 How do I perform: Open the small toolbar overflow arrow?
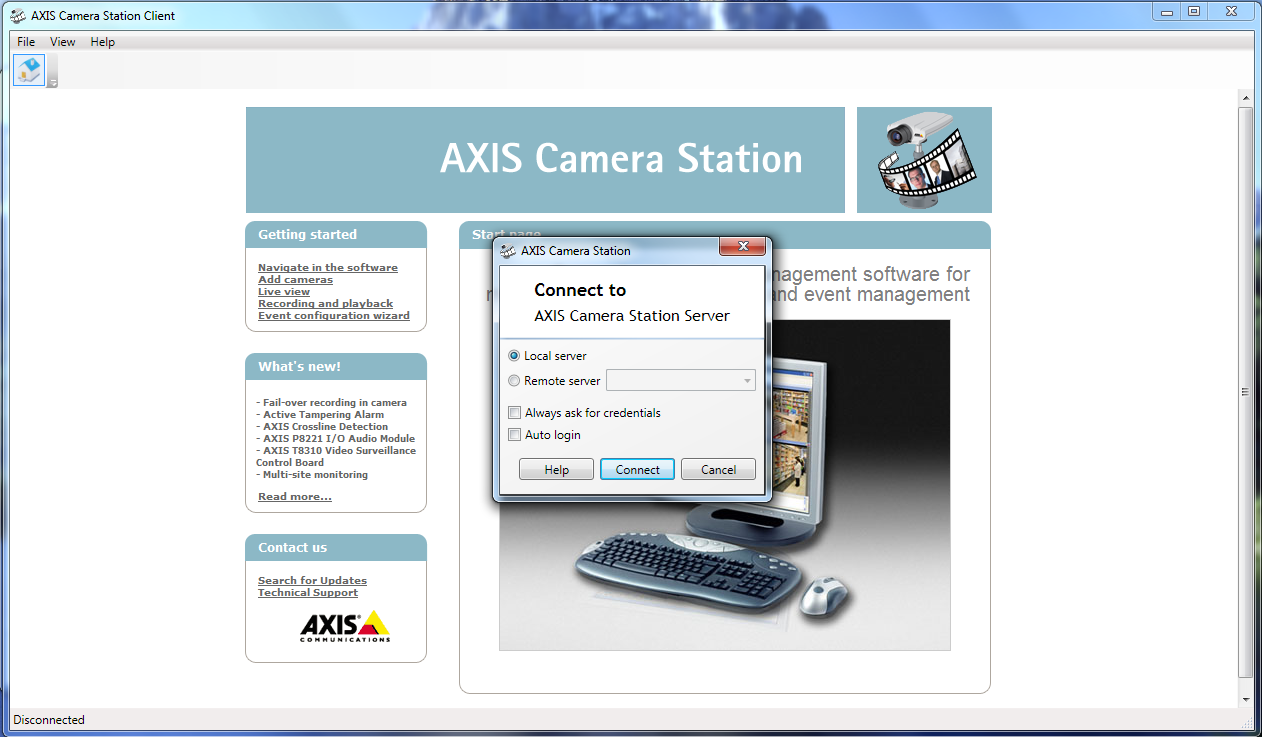53,83
